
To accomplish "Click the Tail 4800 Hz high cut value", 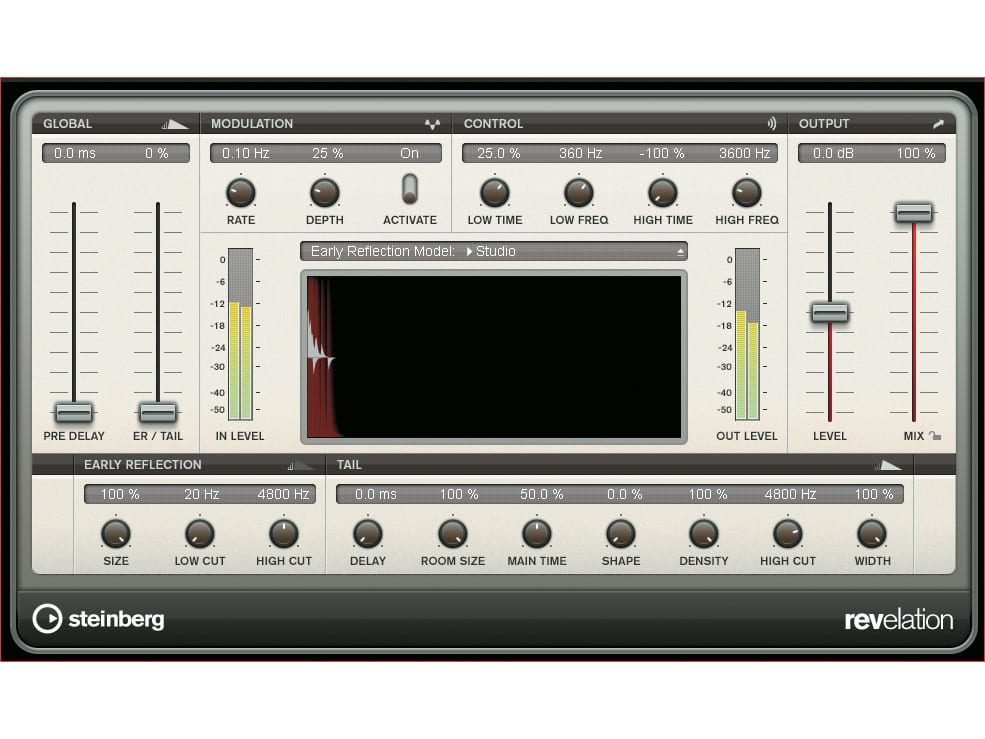I will (x=790, y=495).
